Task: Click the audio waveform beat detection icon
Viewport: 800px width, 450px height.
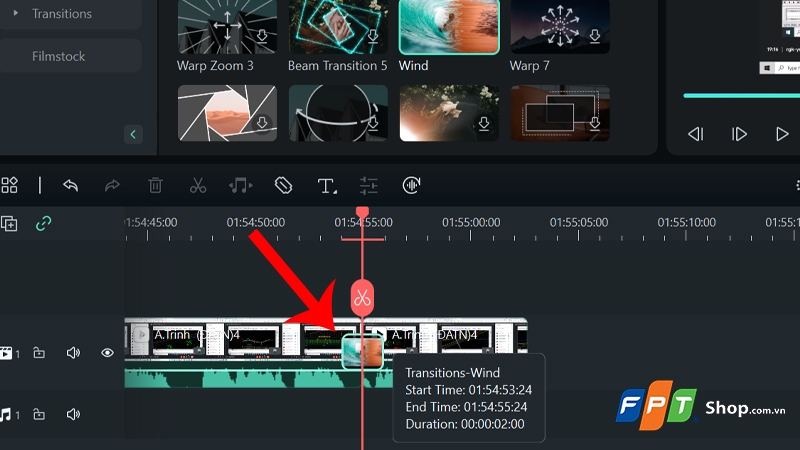Action: point(411,185)
